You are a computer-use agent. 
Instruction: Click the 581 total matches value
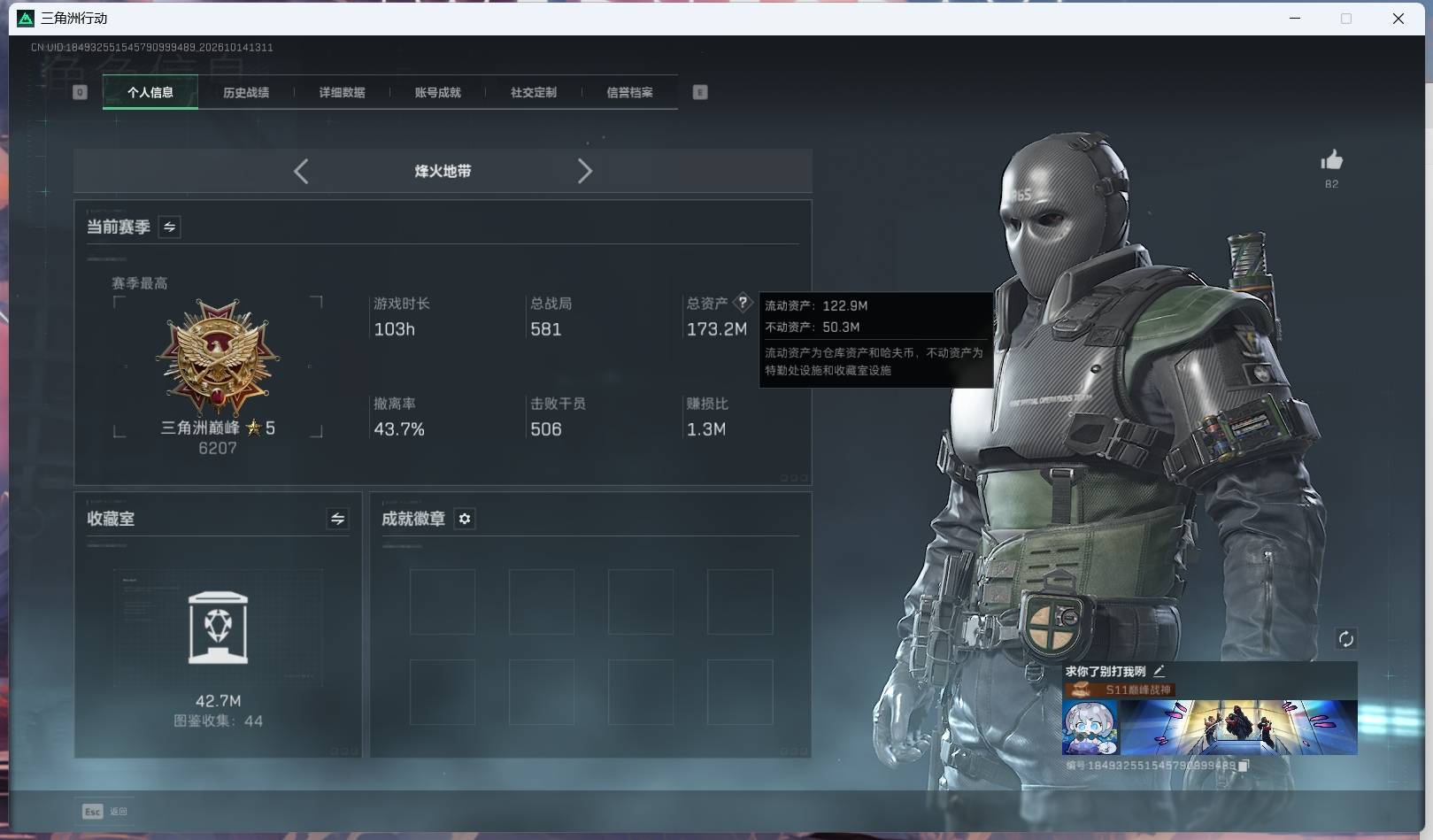545,329
